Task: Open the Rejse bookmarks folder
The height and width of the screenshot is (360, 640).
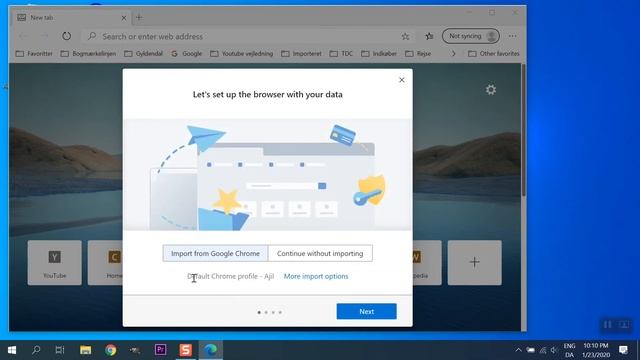Action: click(x=418, y=53)
